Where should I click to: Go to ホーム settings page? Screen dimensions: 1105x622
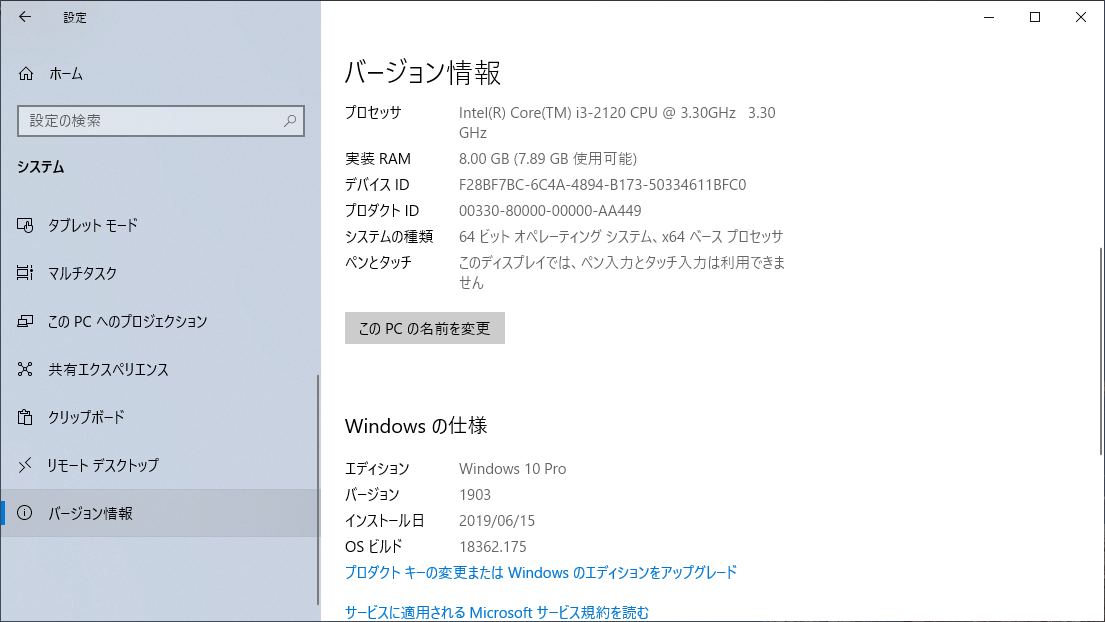(x=65, y=74)
